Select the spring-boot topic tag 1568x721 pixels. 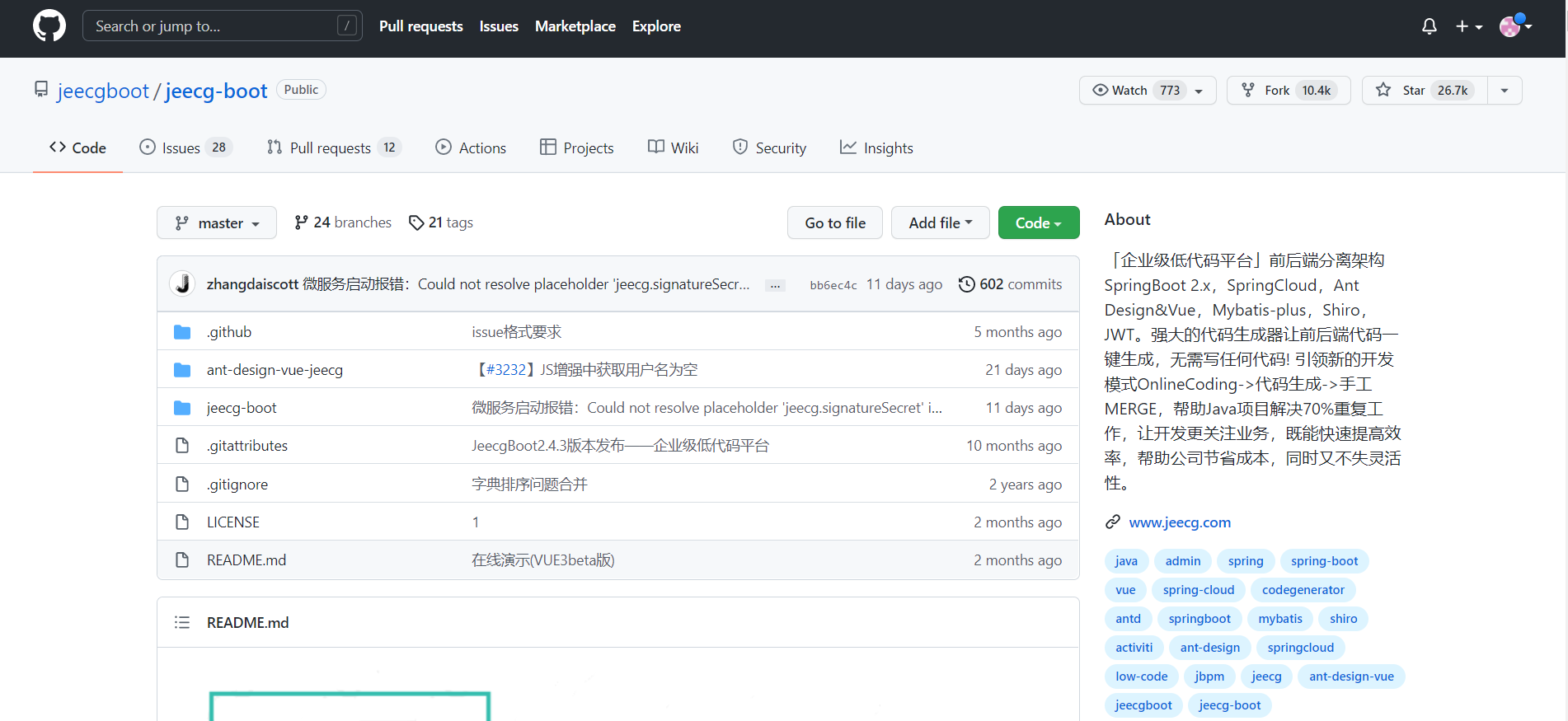point(1324,561)
